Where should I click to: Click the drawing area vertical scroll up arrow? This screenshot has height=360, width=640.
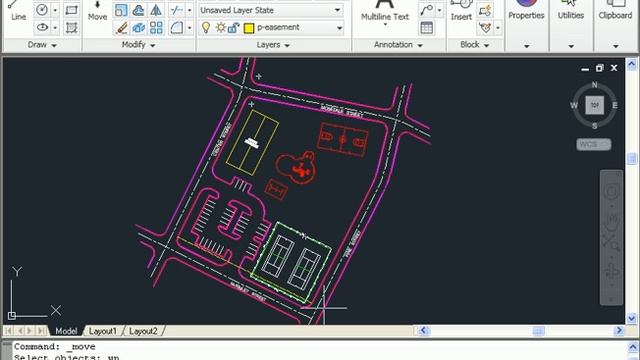(x=631, y=64)
